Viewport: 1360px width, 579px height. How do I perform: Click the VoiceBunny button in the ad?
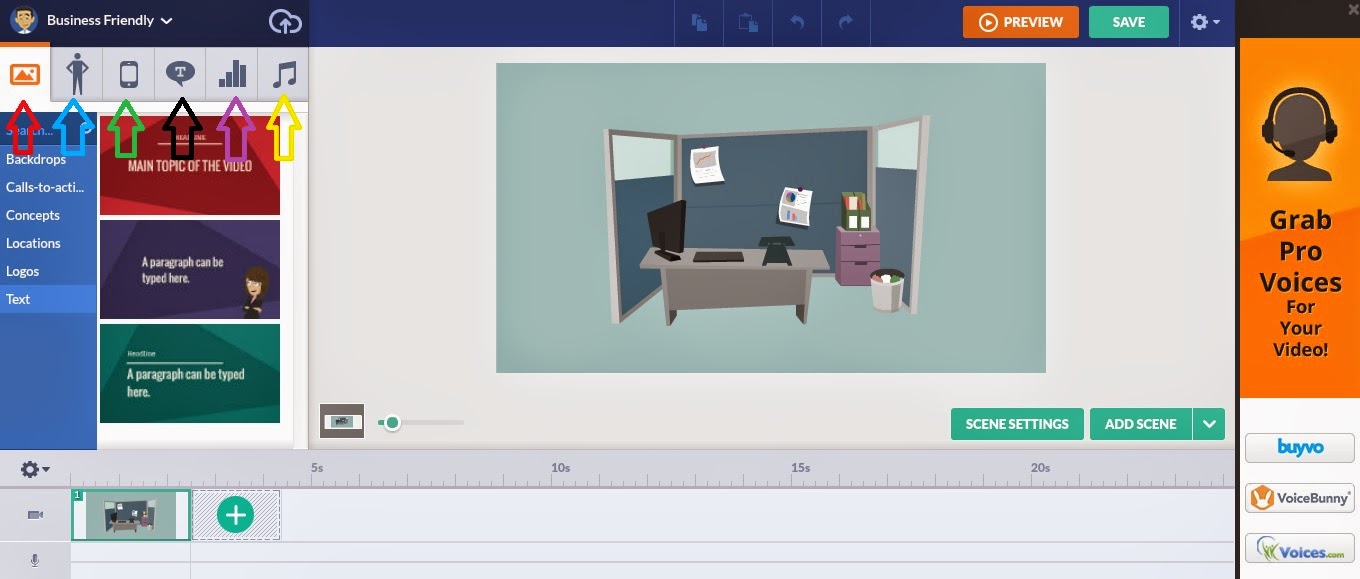[1300, 498]
